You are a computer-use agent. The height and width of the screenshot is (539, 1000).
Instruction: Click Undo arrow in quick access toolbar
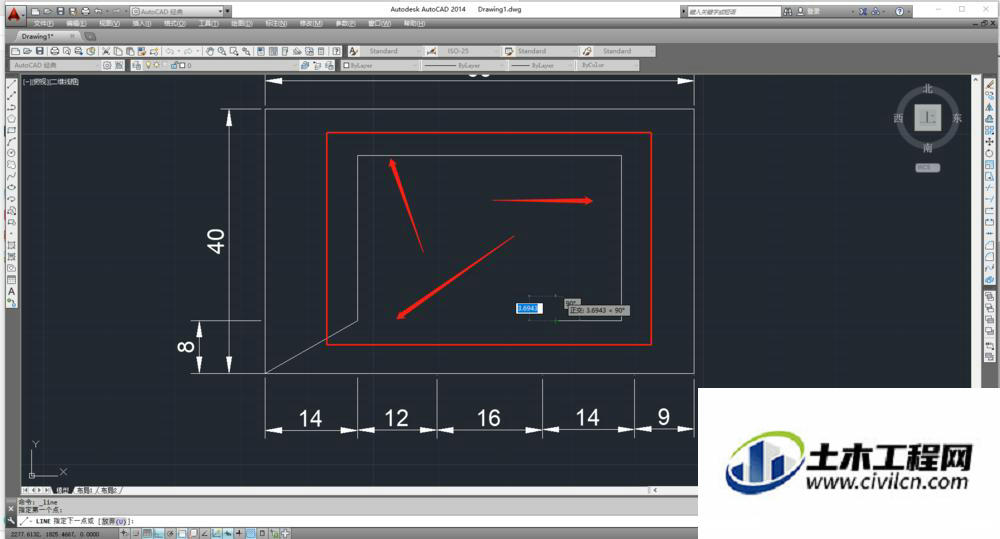point(98,11)
